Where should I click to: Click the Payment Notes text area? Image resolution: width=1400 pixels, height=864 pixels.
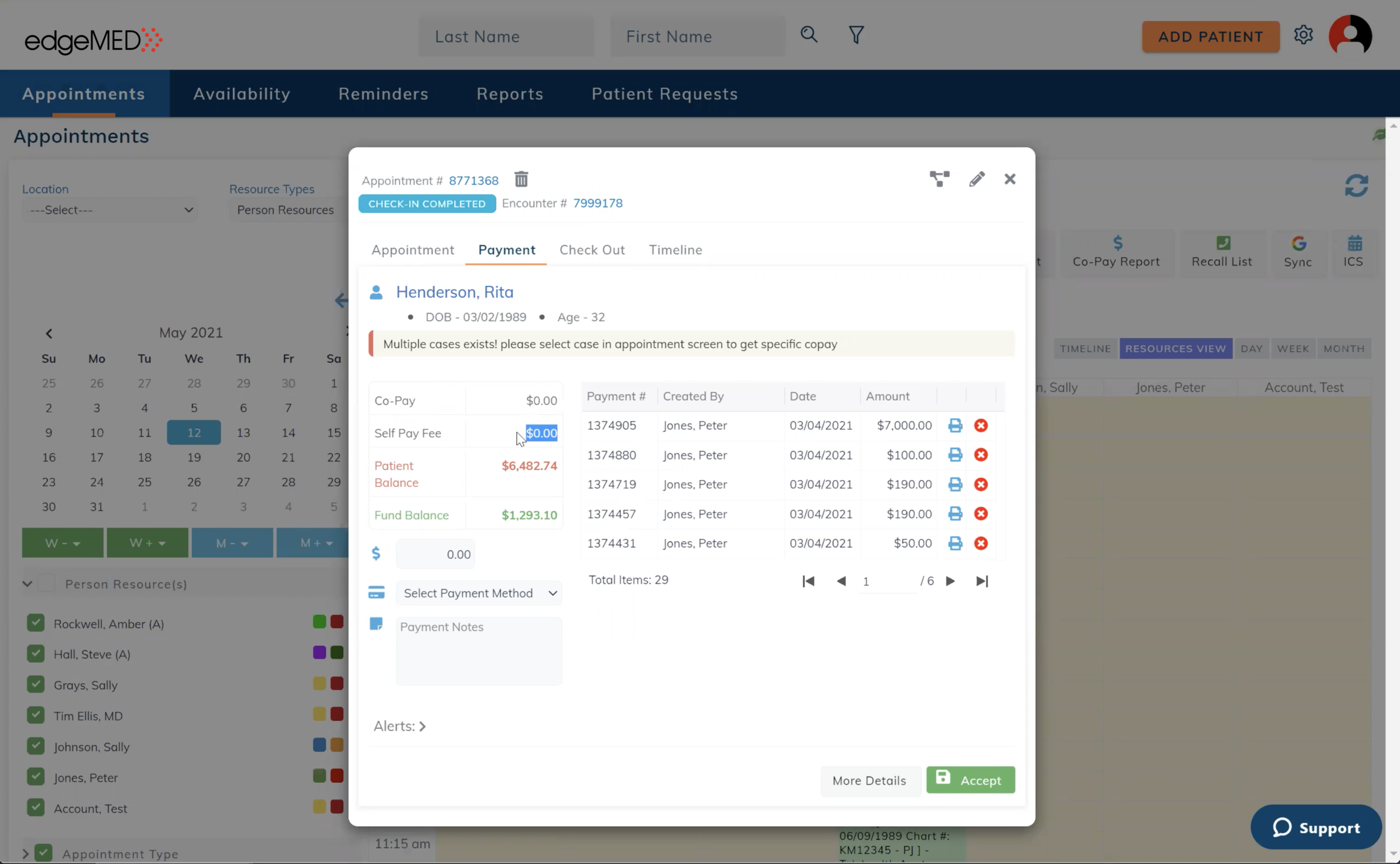coord(478,651)
